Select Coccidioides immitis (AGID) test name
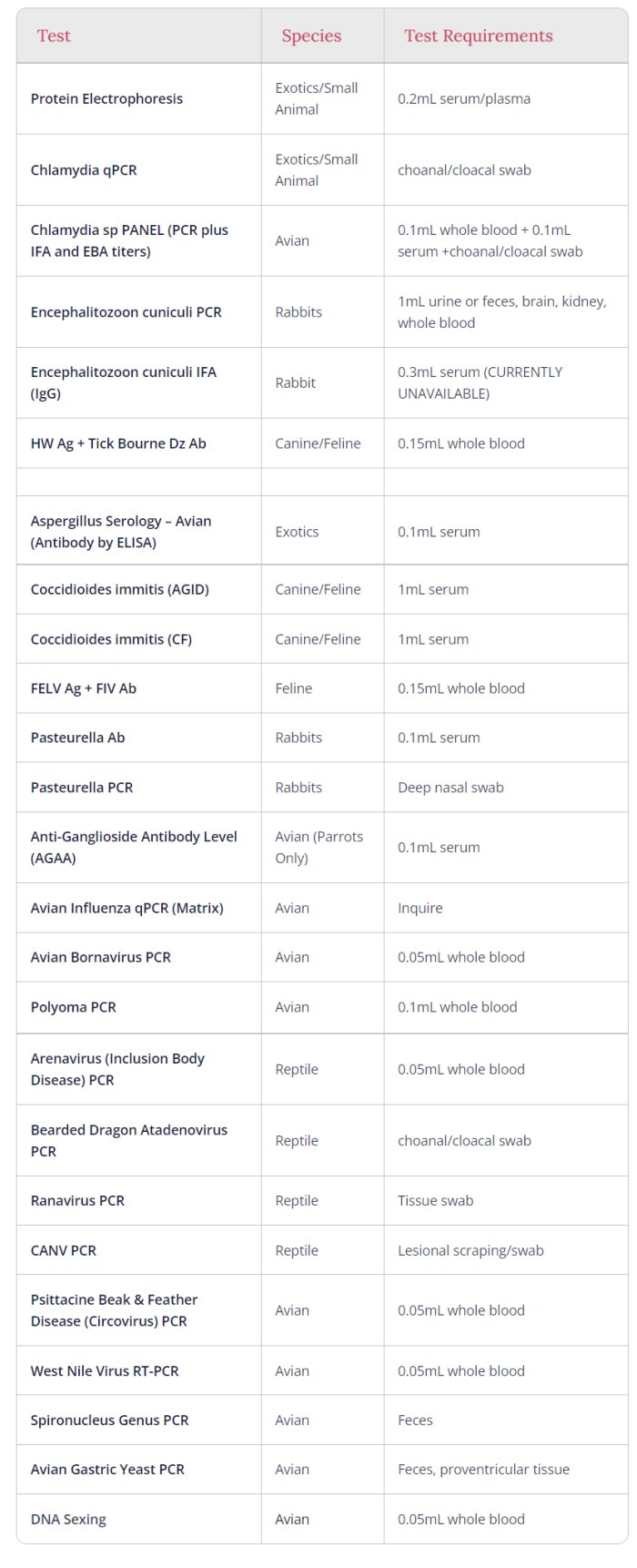This screenshot has width=637, height=1568. pyautogui.click(x=119, y=589)
